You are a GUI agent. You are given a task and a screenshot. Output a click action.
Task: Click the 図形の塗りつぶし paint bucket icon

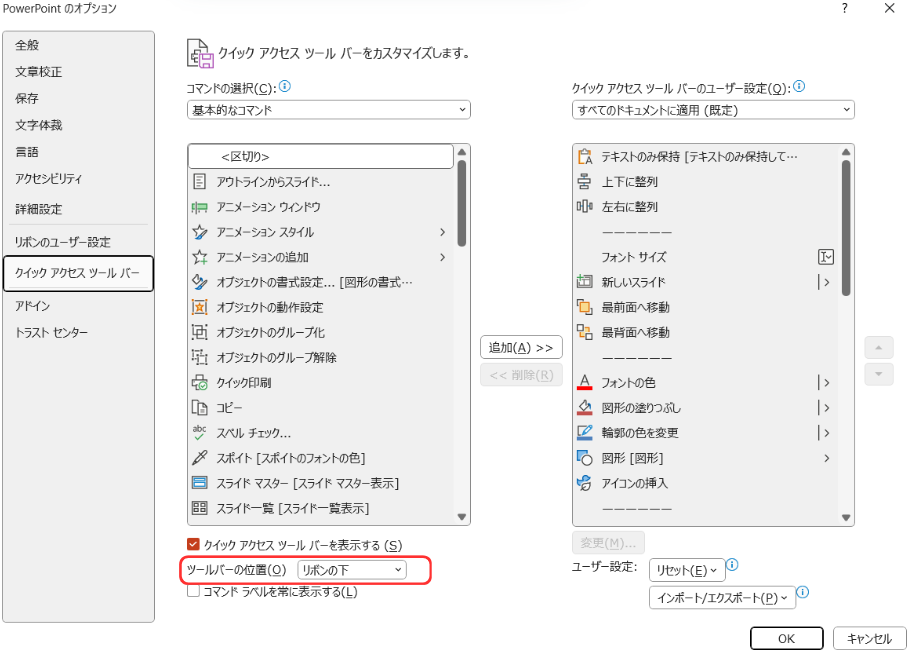(585, 408)
